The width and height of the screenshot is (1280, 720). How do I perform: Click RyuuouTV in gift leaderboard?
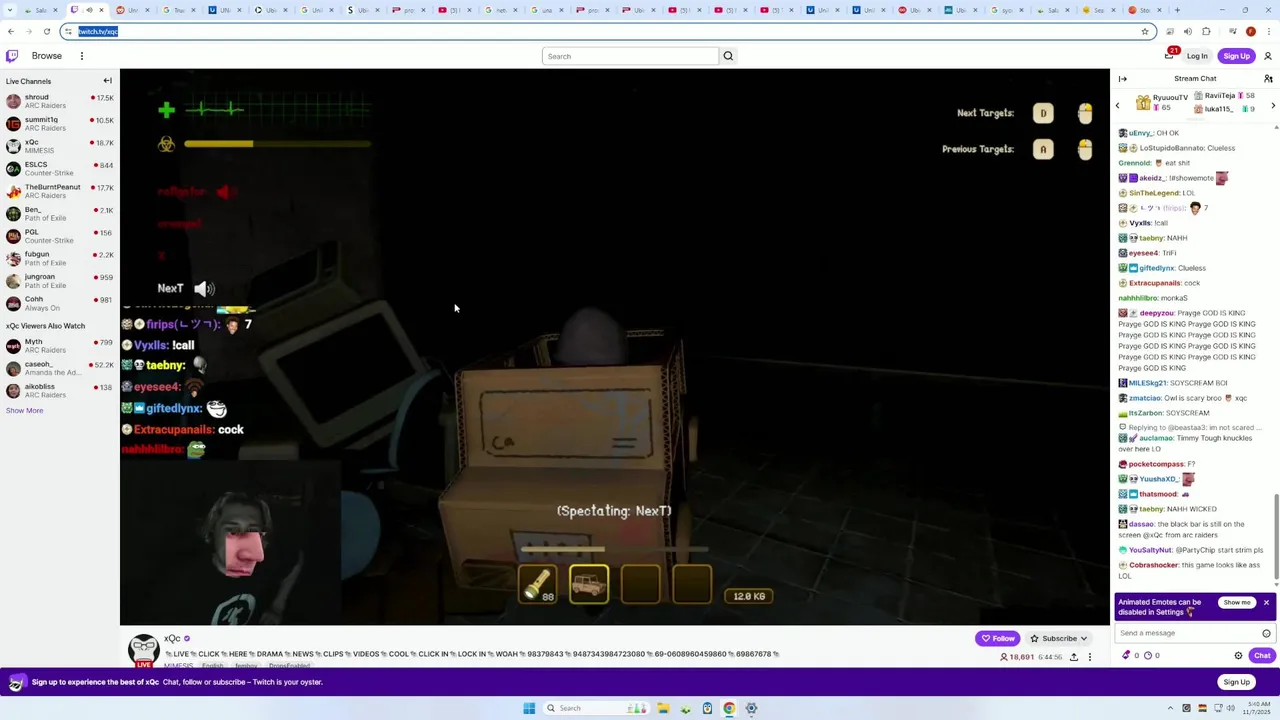1170,99
